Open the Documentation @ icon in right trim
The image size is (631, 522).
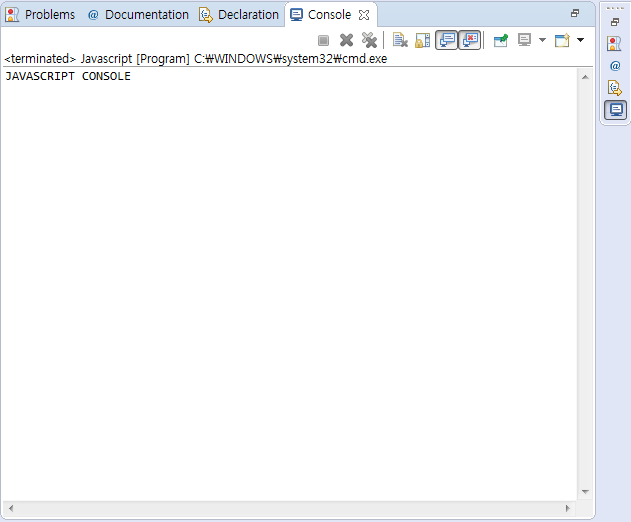click(x=615, y=66)
